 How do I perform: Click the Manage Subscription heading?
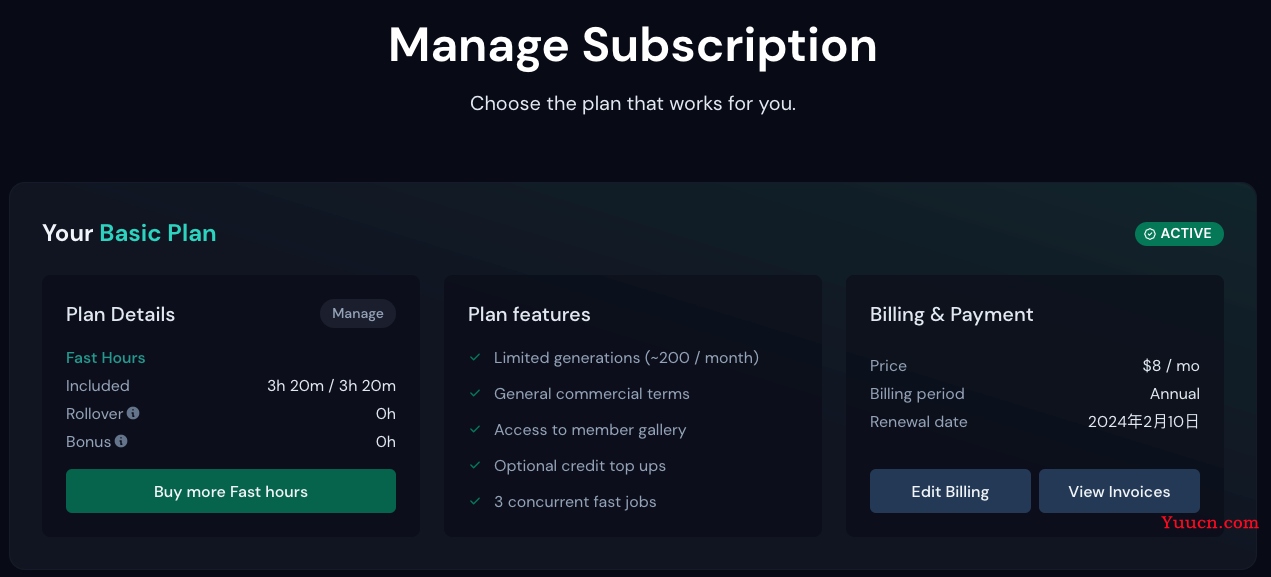[x=633, y=45]
